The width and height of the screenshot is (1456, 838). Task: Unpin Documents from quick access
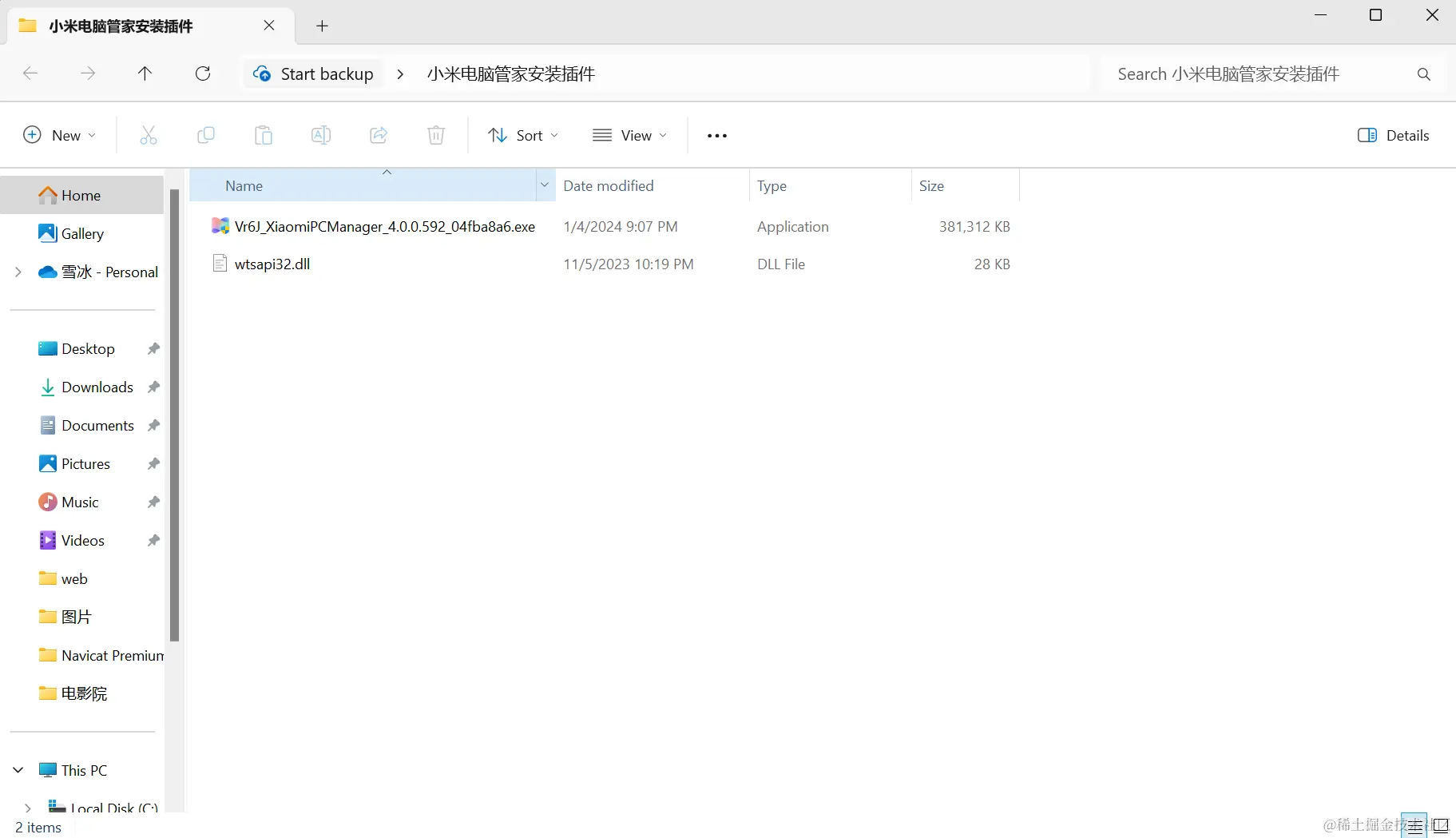pyautogui.click(x=153, y=426)
